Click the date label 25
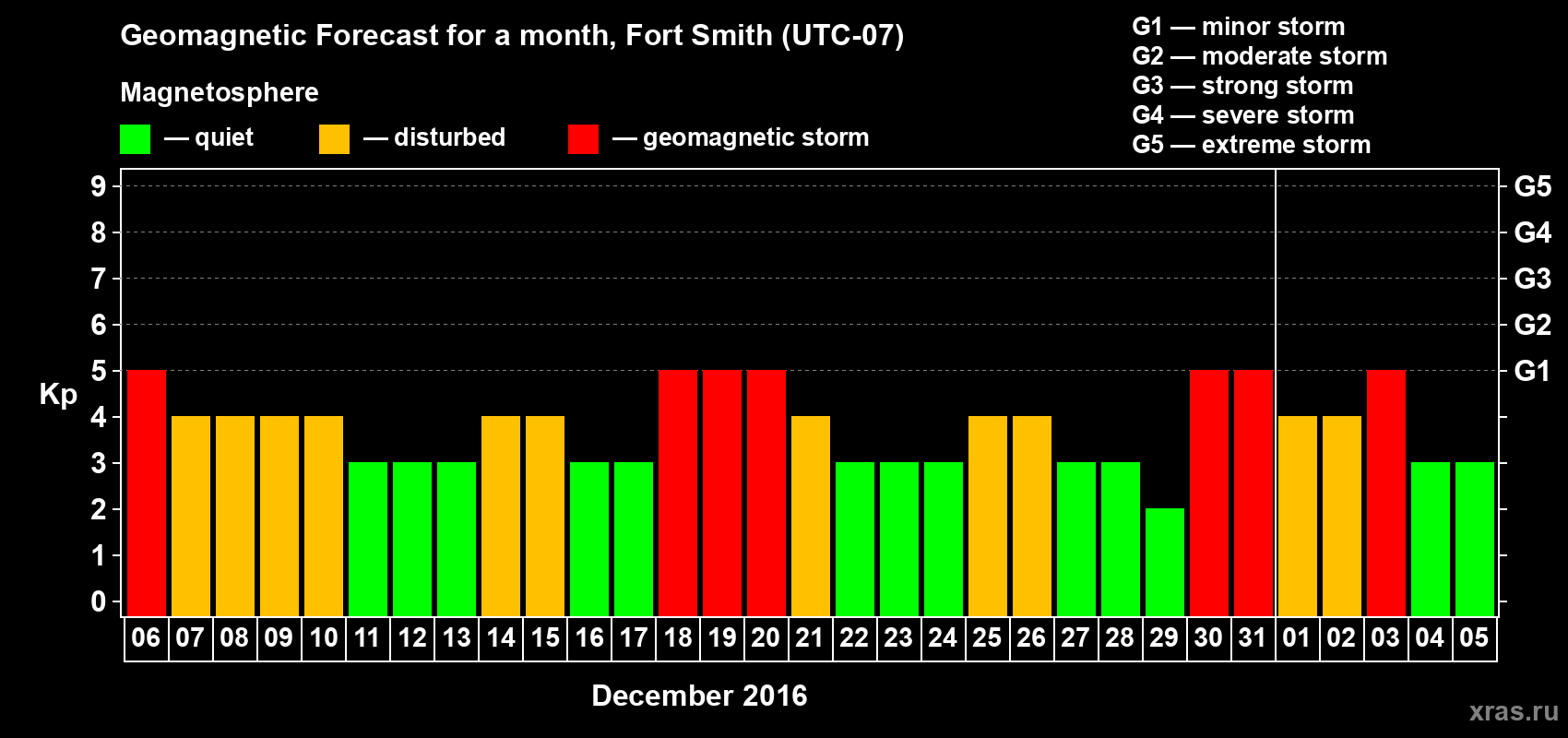 click(987, 637)
